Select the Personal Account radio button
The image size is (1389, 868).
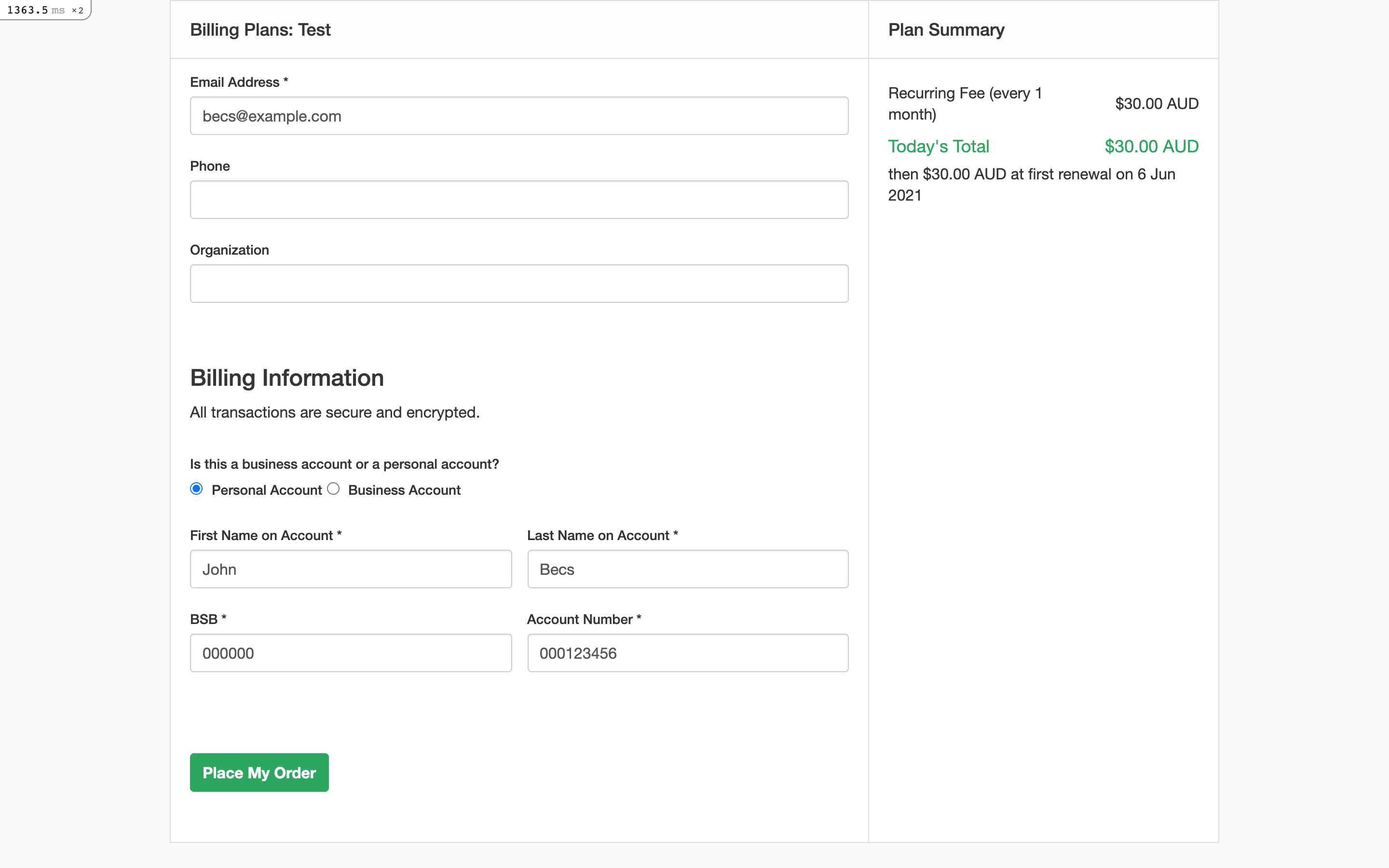pos(196,488)
